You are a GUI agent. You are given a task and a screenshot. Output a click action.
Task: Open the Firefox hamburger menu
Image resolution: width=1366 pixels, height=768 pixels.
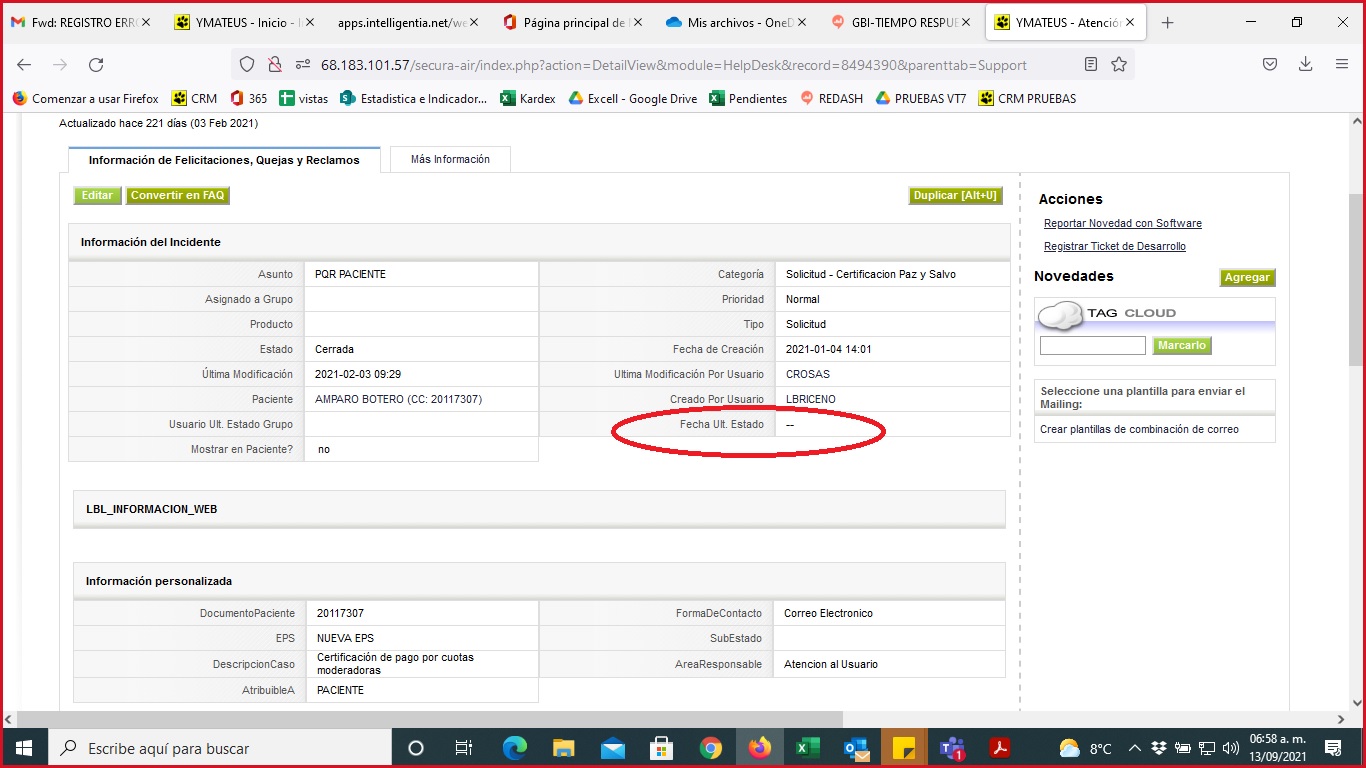pos(1342,64)
